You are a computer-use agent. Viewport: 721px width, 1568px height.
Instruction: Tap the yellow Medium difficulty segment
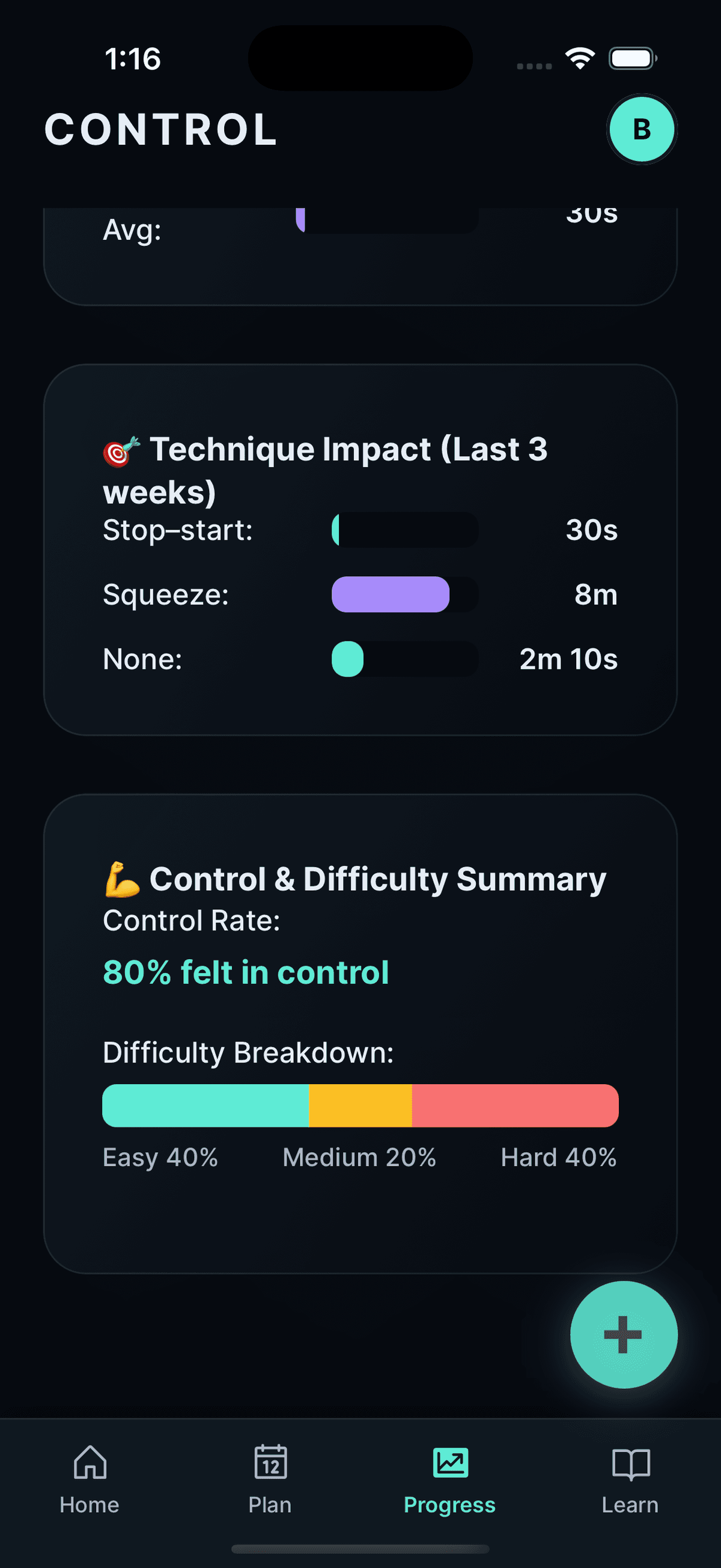click(x=360, y=1105)
